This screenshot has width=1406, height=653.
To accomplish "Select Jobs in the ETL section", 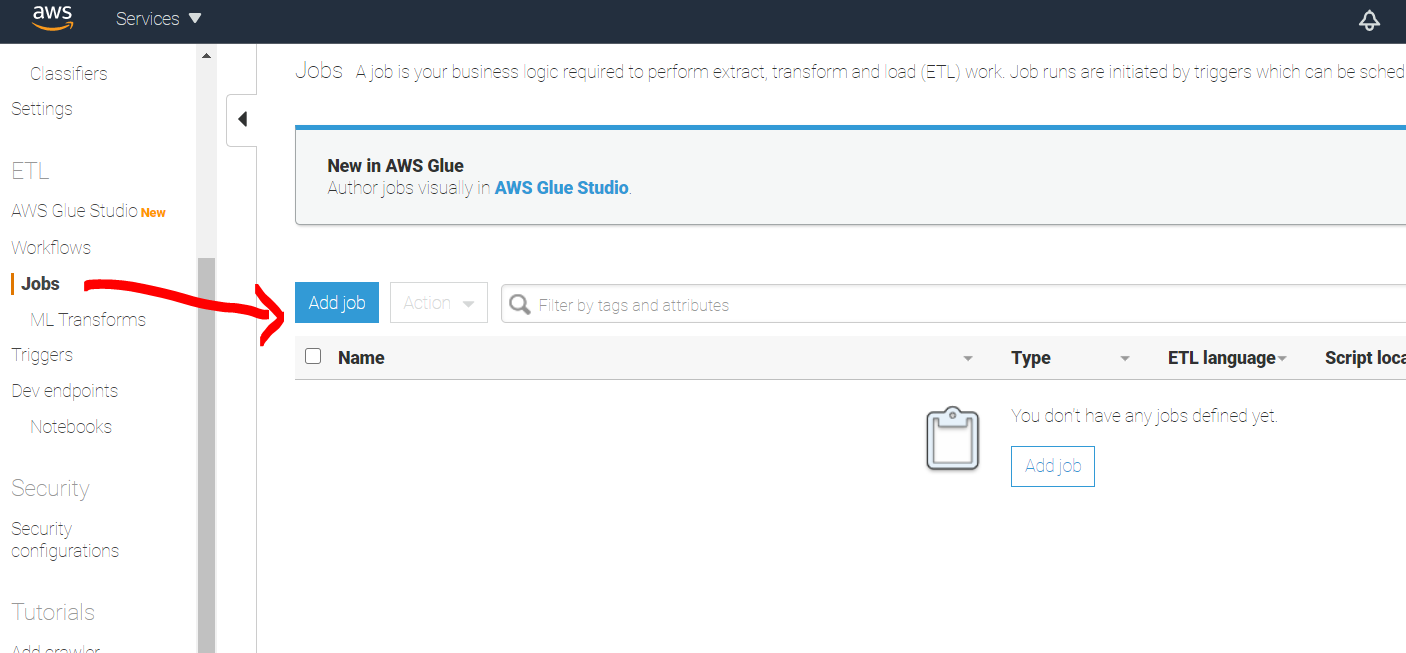I will 40,284.
